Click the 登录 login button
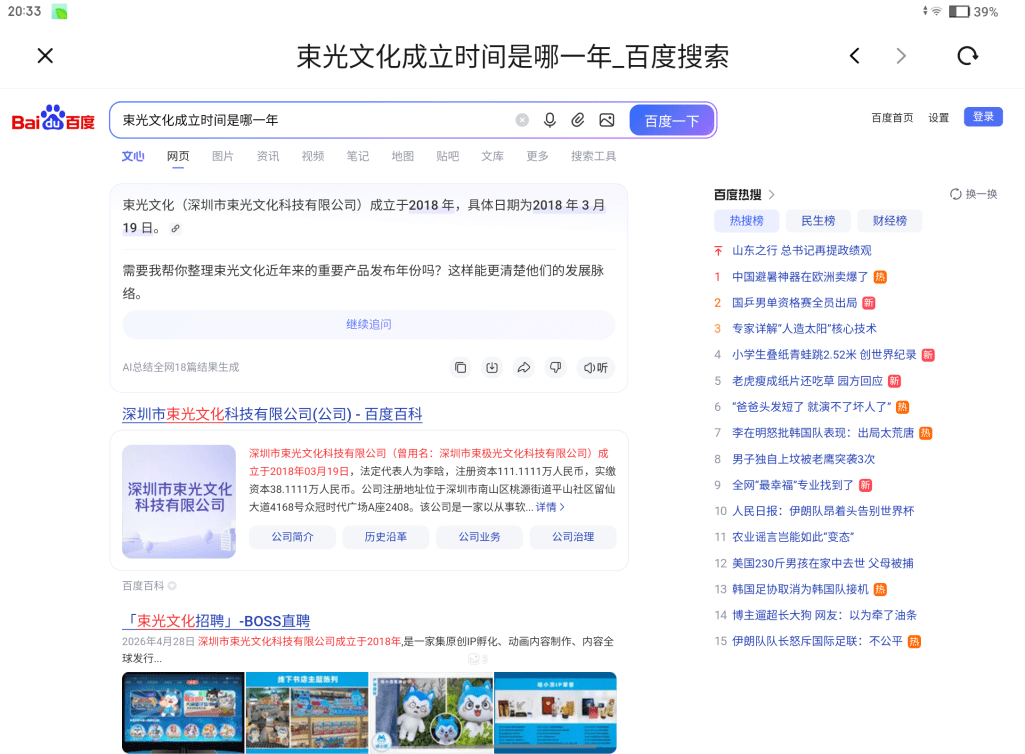The width and height of the screenshot is (1025, 754). [x=983, y=117]
